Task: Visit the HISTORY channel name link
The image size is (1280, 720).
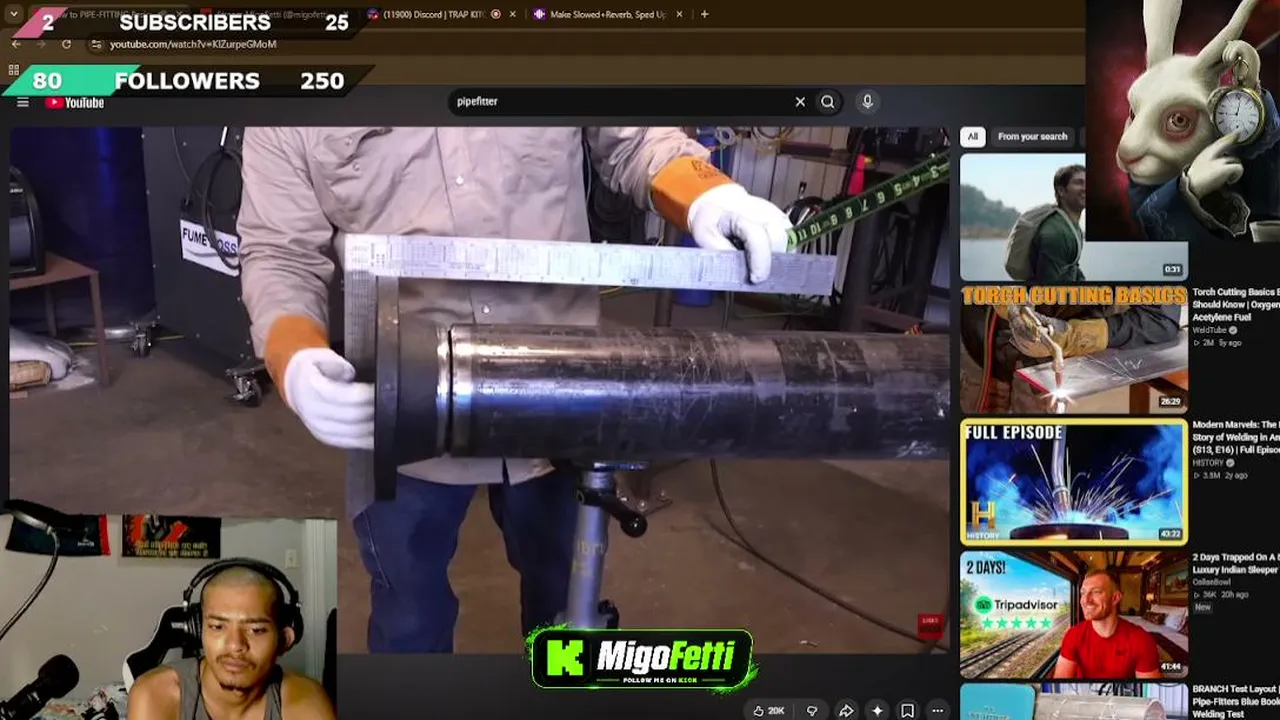Action: click(1208, 463)
